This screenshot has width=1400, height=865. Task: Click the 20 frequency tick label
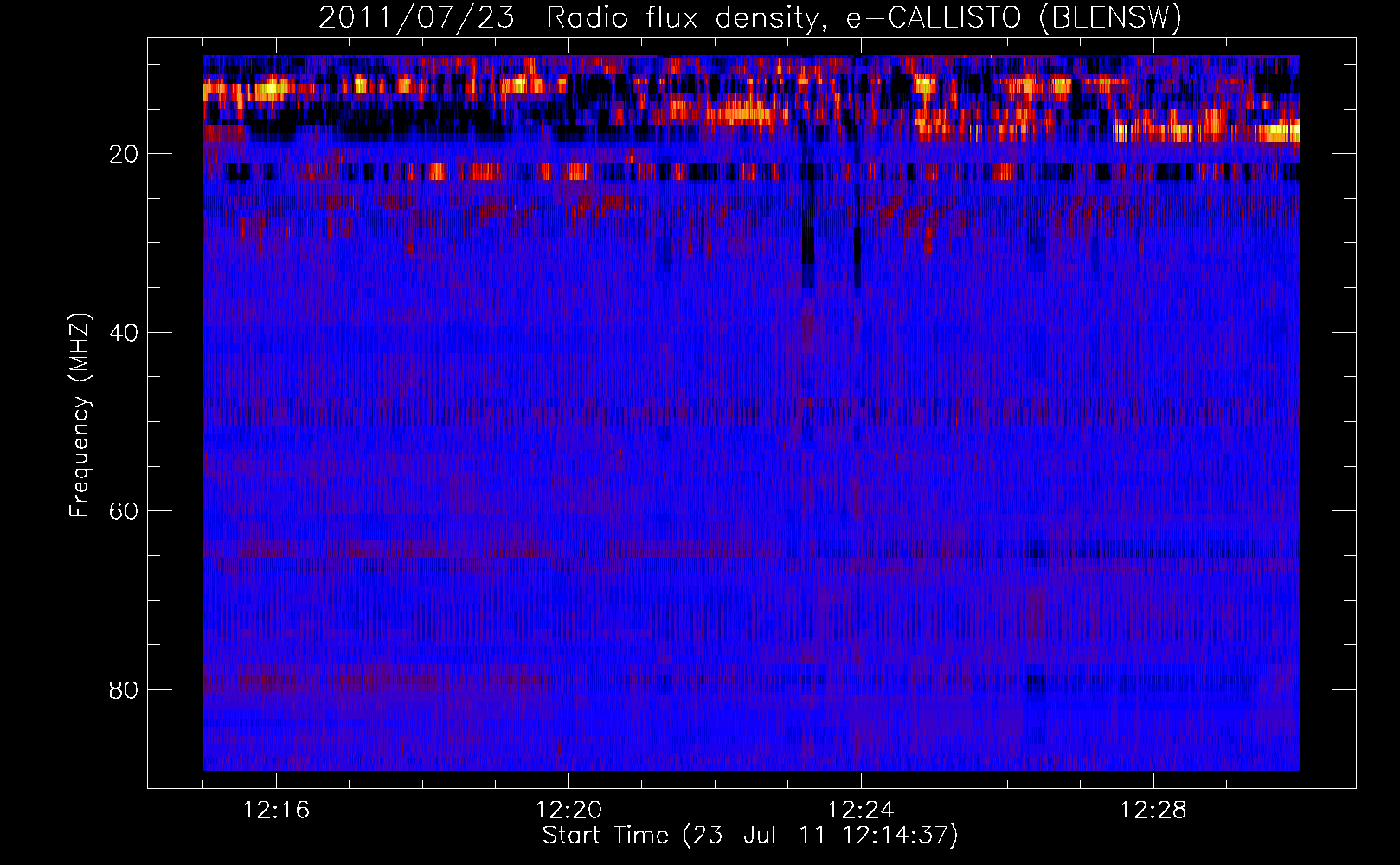(125, 154)
